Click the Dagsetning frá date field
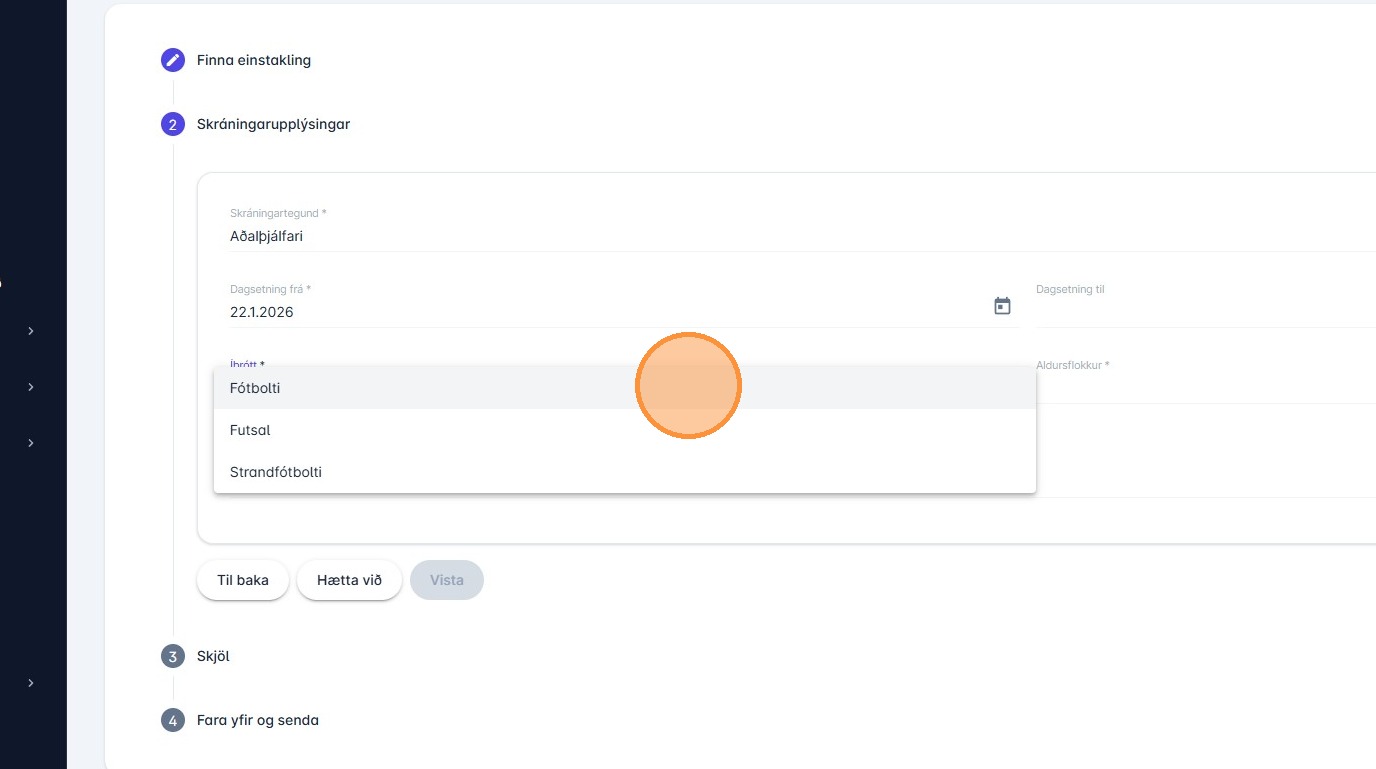The width and height of the screenshot is (1376, 769). point(600,312)
